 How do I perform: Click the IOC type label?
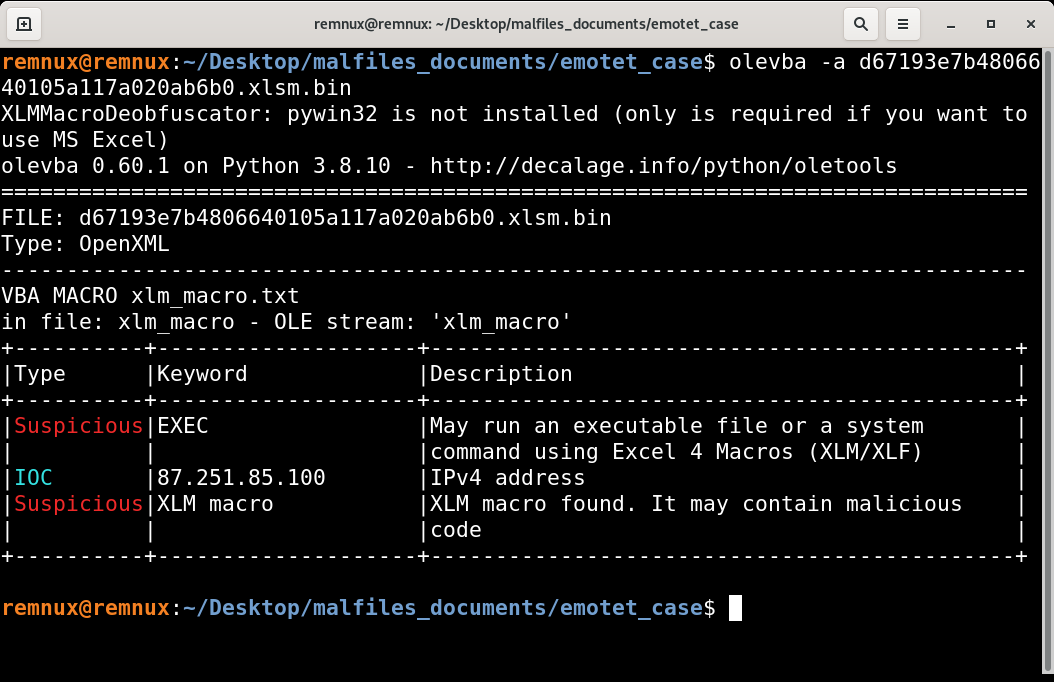33,477
